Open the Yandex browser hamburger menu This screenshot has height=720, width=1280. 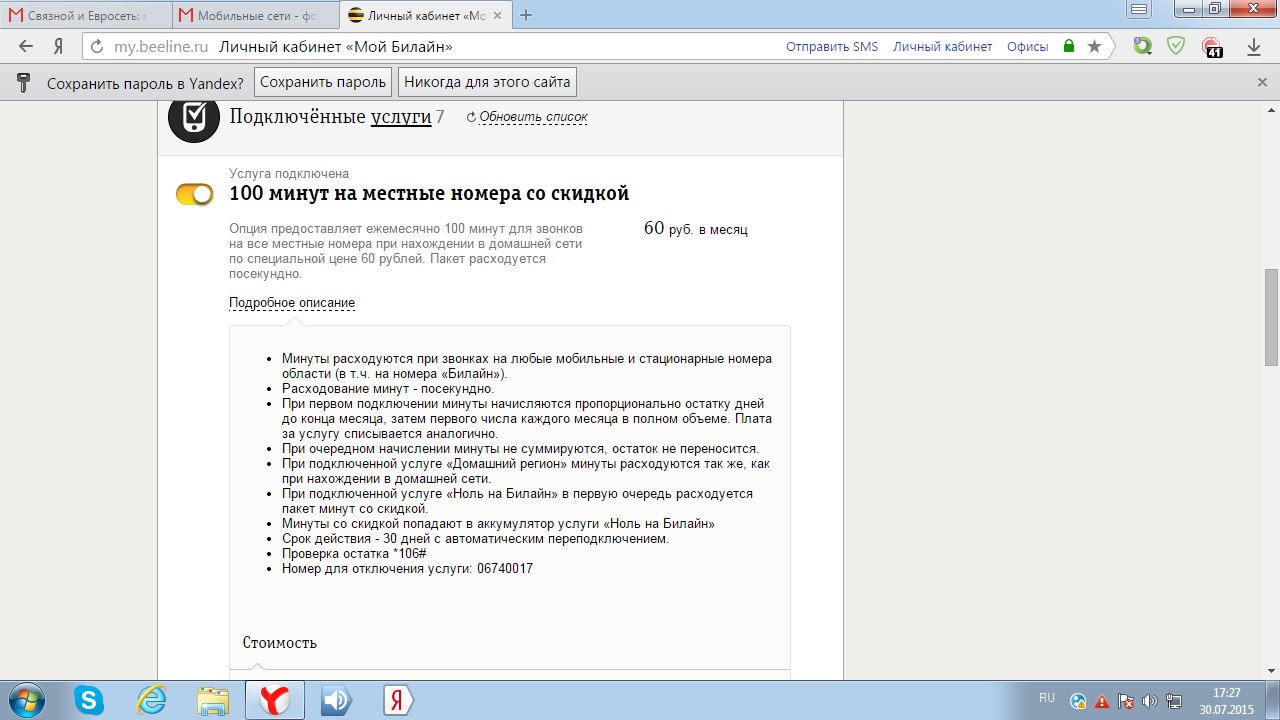1137,9
